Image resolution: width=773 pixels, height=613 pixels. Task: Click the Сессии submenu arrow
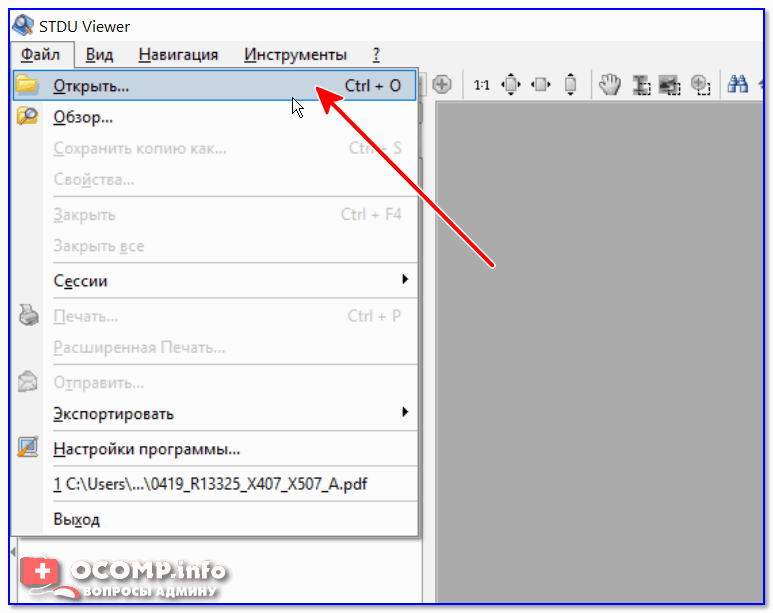405,279
